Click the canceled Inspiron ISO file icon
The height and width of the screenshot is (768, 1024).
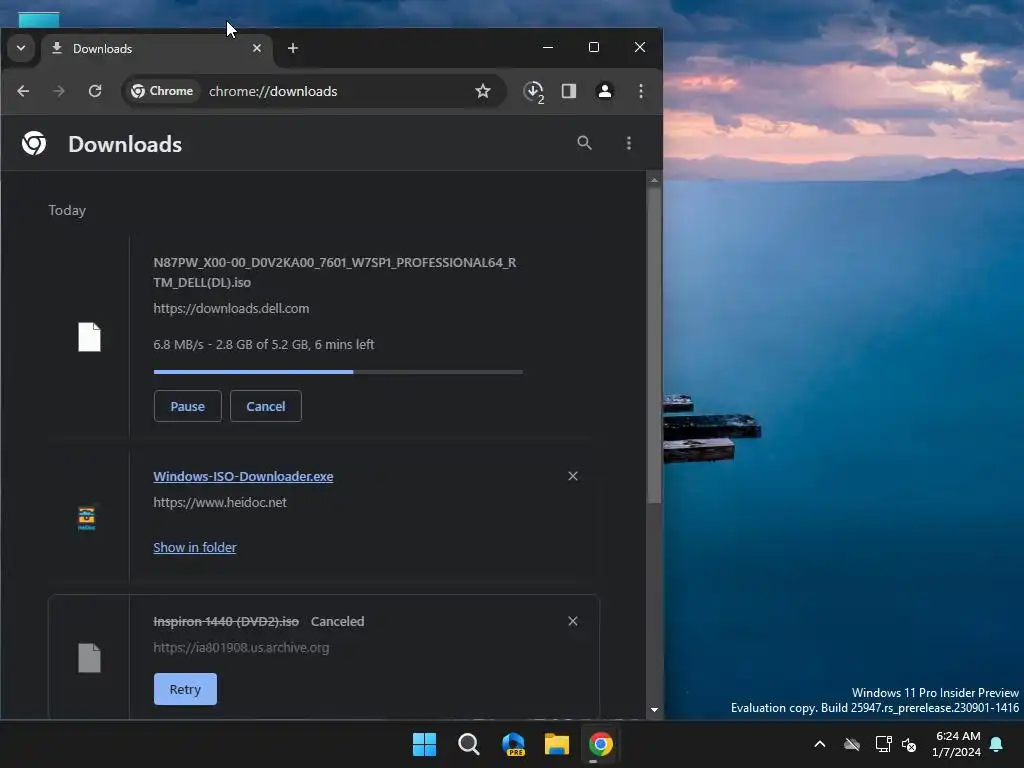(x=89, y=658)
